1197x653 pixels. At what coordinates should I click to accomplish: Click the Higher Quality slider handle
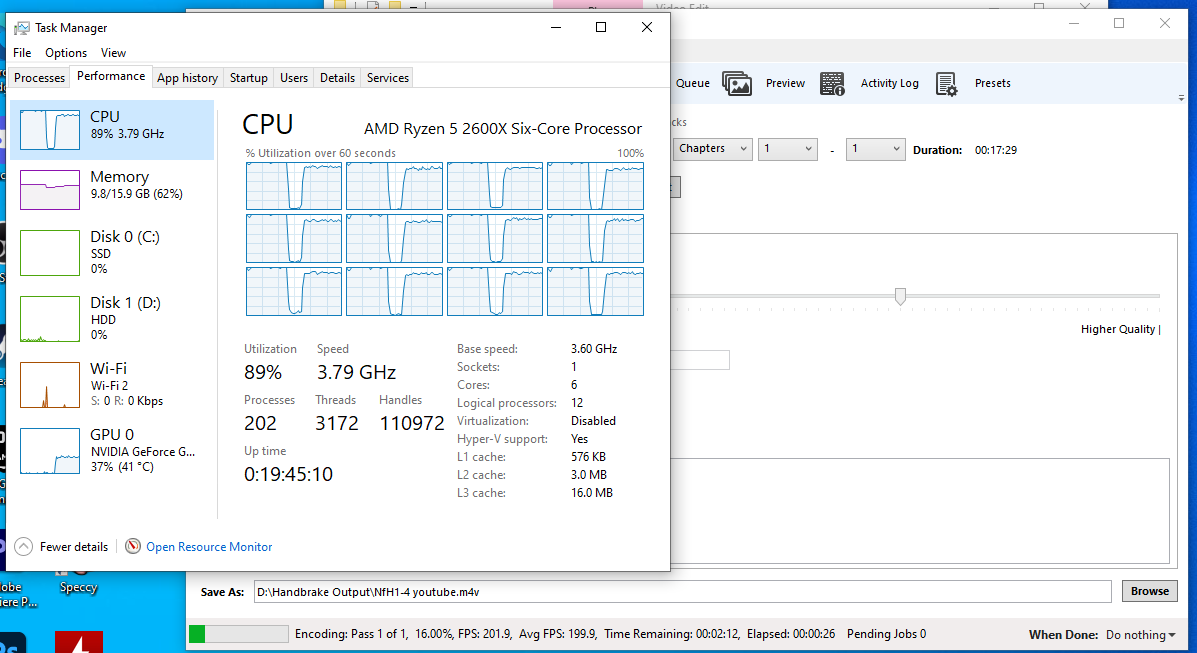click(x=899, y=297)
